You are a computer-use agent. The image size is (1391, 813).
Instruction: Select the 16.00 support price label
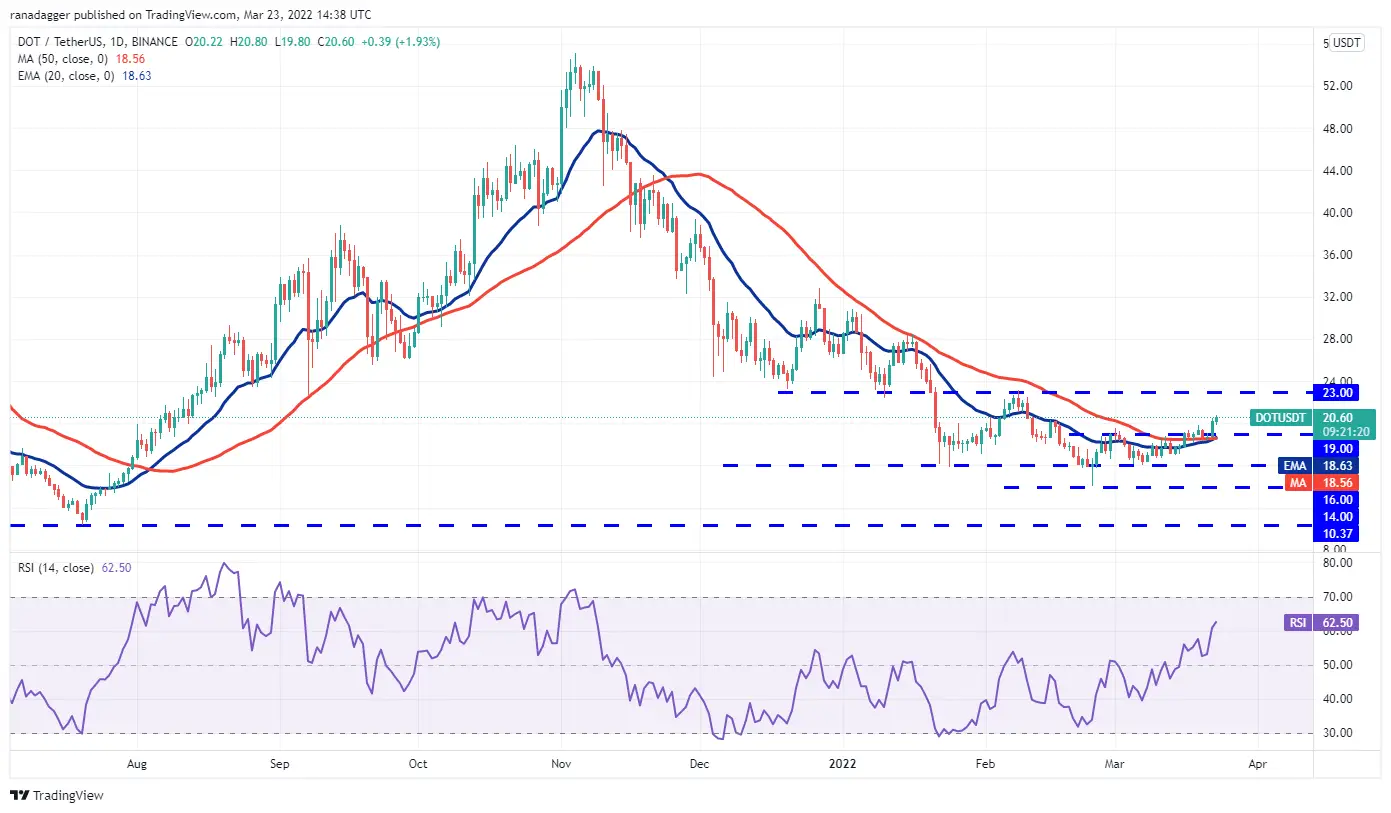[x=1337, y=499]
